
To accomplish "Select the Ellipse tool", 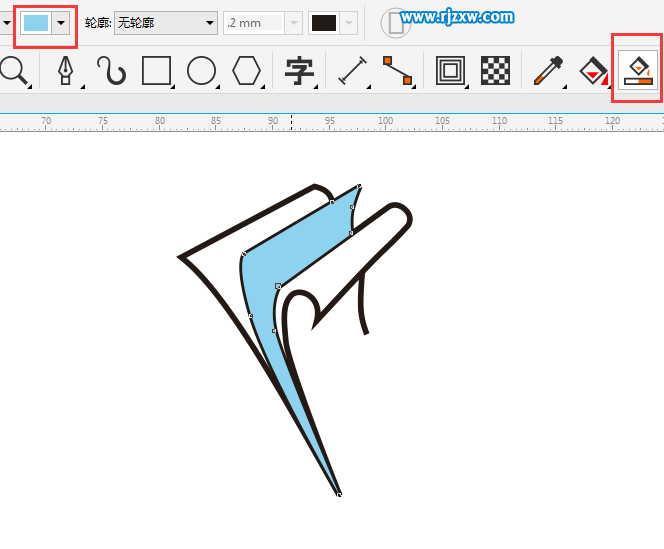I will coord(202,71).
